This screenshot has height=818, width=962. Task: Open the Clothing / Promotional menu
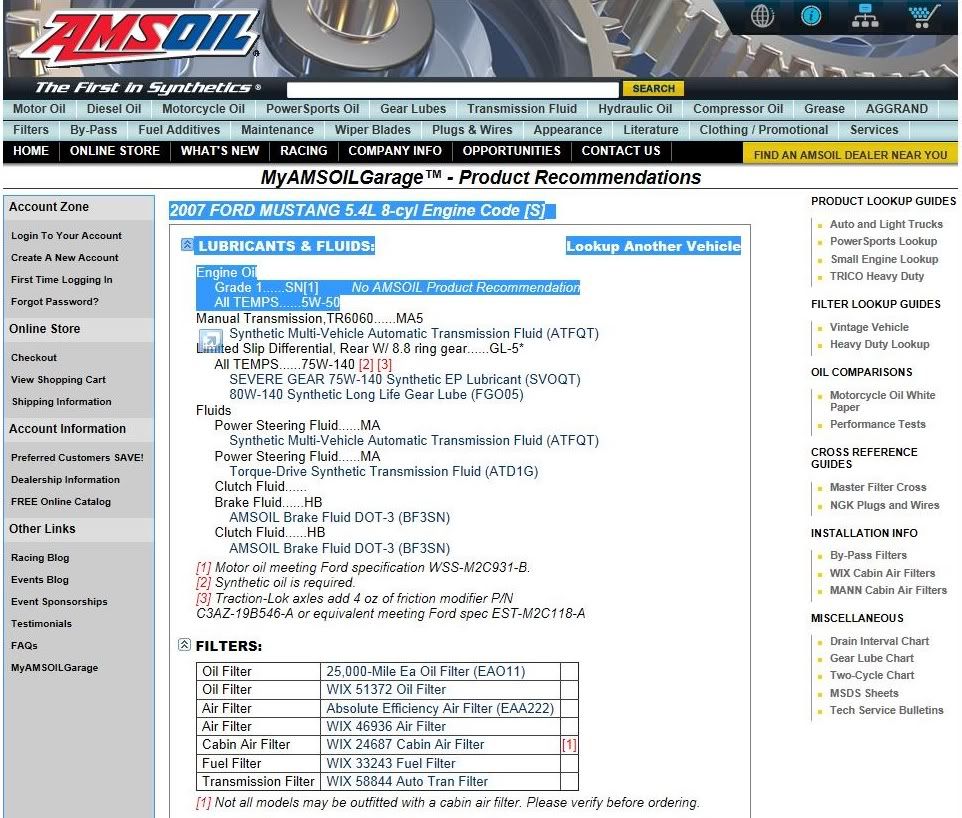pos(764,129)
